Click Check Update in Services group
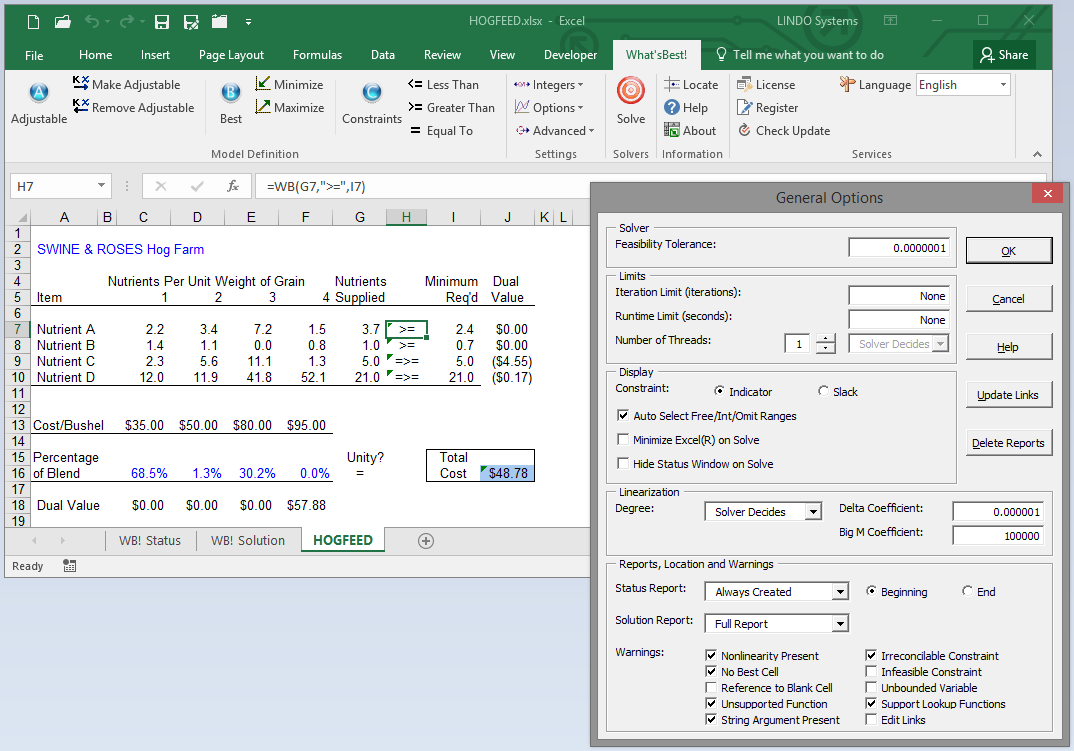This screenshot has height=751, width=1074. 789,130
